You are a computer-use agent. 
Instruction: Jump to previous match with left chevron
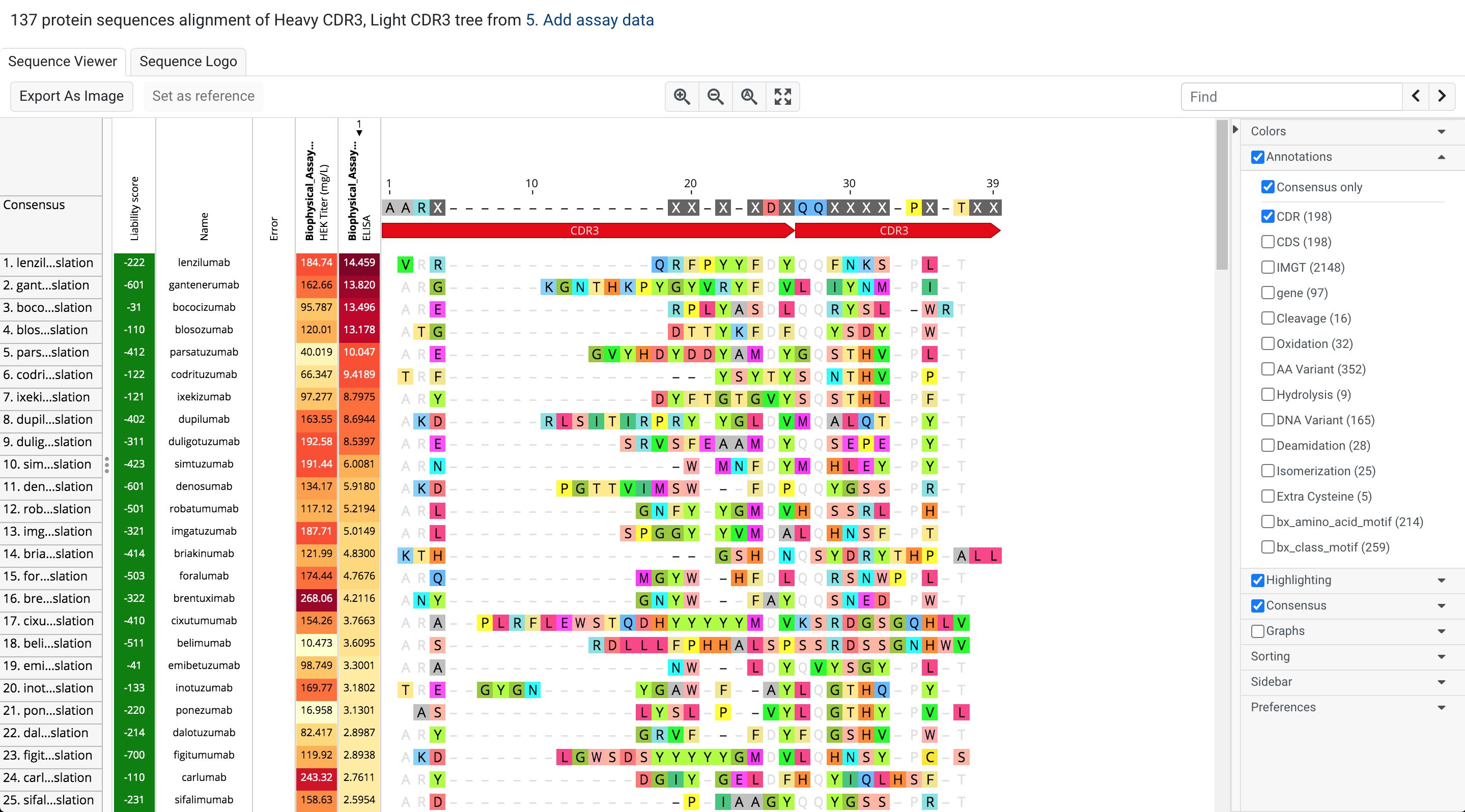pos(1415,97)
